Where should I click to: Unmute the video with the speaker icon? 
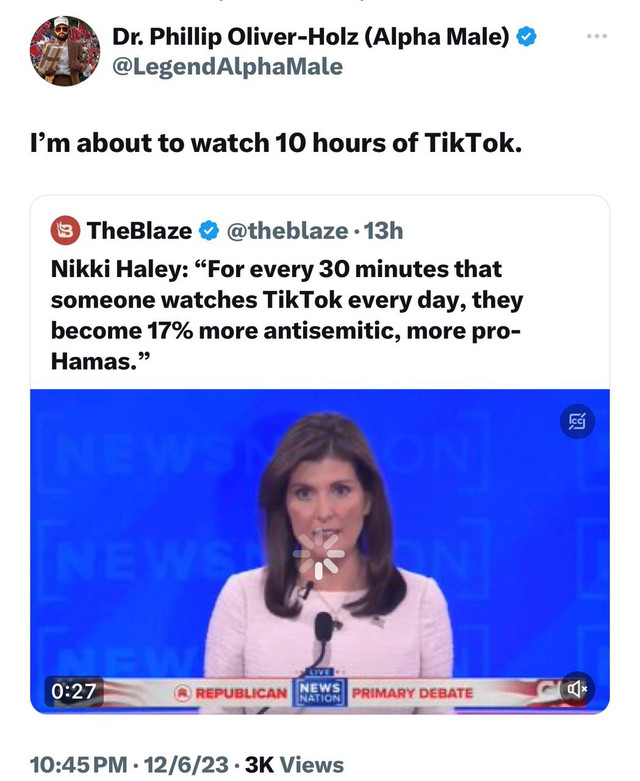click(x=577, y=689)
